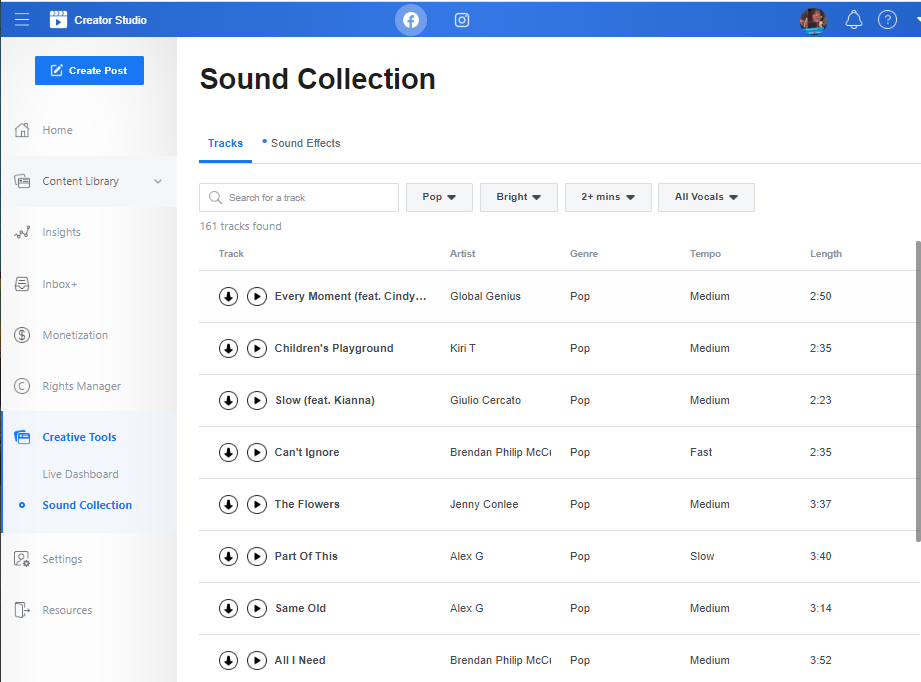Viewport: 921px width, 682px height.
Task: Click the track title Can't Ignore
Action: pyautogui.click(x=307, y=452)
